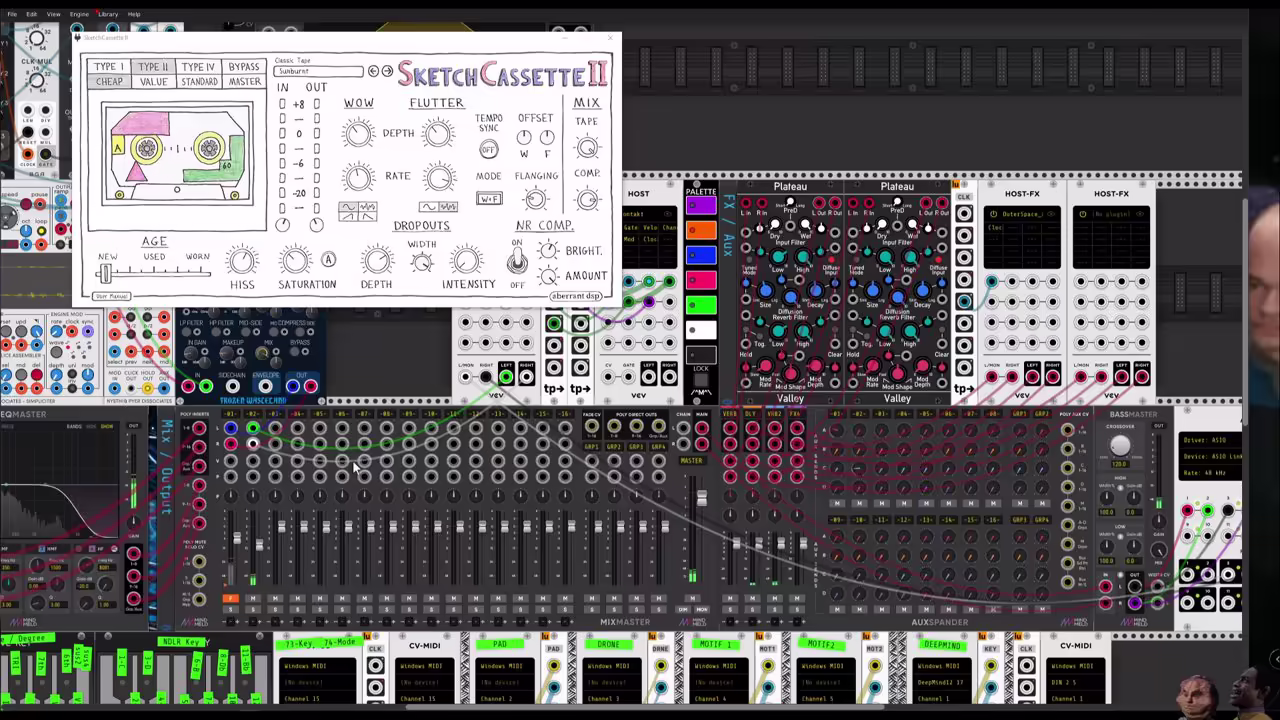Viewport: 1280px width, 720px height.
Task: Click the NR Comp Bright knob
Action: pyautogui.click(x=548, y=251)
